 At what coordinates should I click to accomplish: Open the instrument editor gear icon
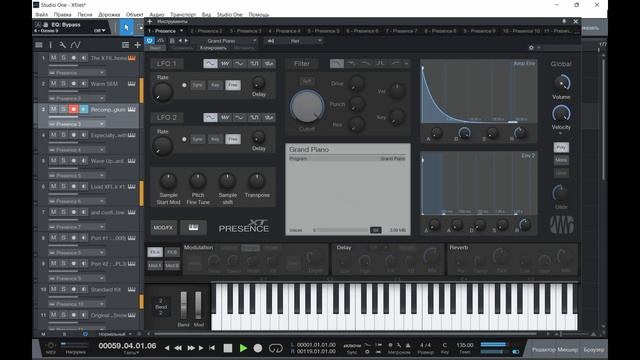(x=531, y=48)
